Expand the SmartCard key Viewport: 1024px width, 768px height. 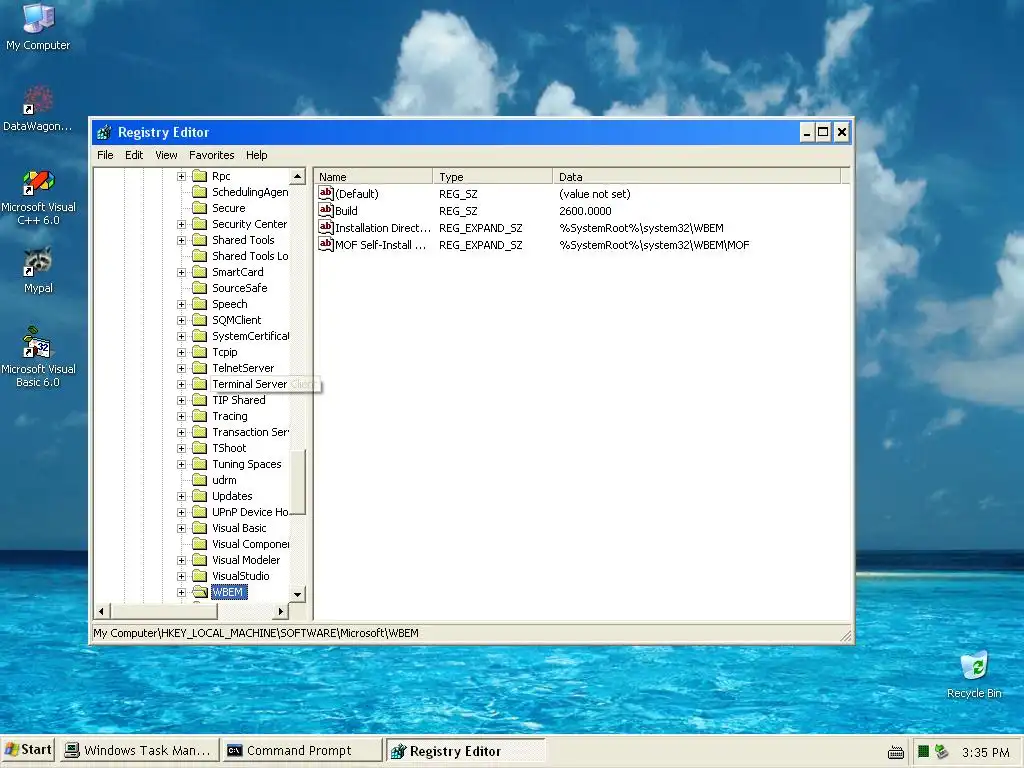click(182, 272)
